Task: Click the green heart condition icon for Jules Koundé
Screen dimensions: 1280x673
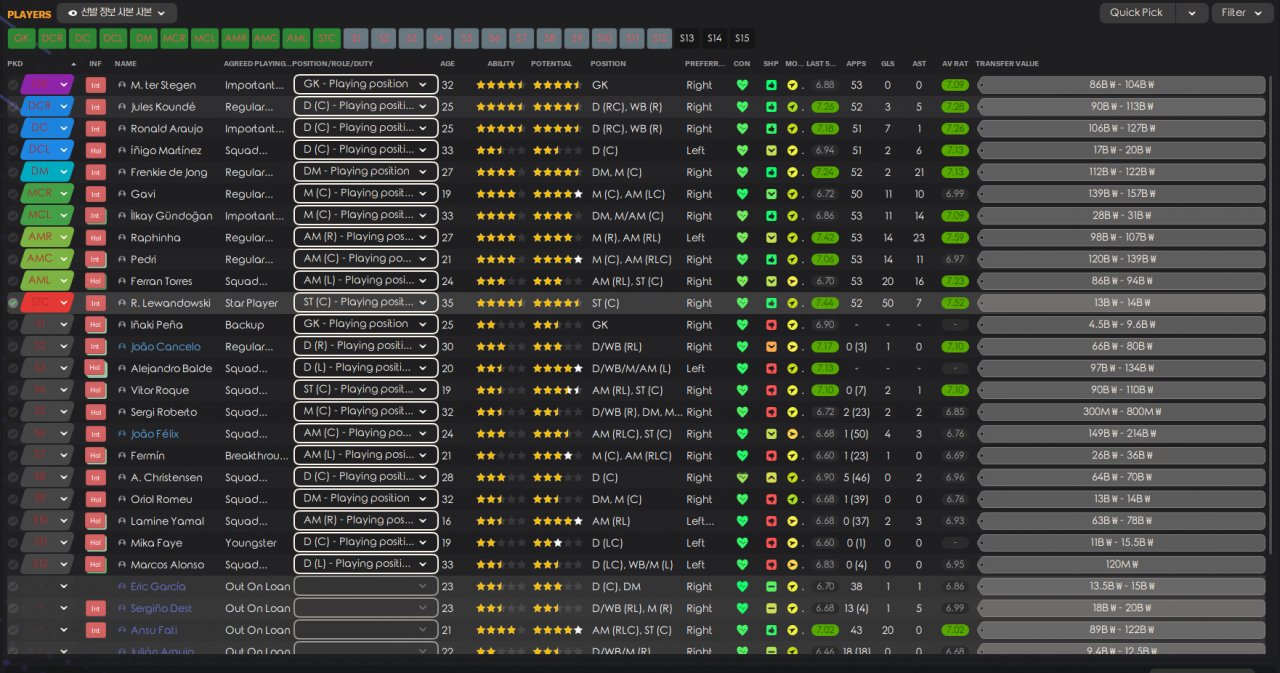Action: 742,107
